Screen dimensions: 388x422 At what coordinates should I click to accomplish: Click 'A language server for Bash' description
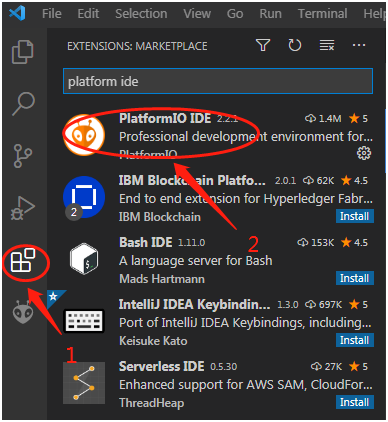pyautogui.click(x=196, y=261)
